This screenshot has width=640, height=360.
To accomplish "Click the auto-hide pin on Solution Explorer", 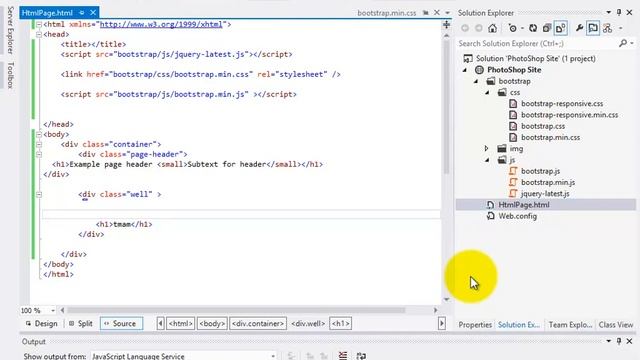I will [619, 13].
